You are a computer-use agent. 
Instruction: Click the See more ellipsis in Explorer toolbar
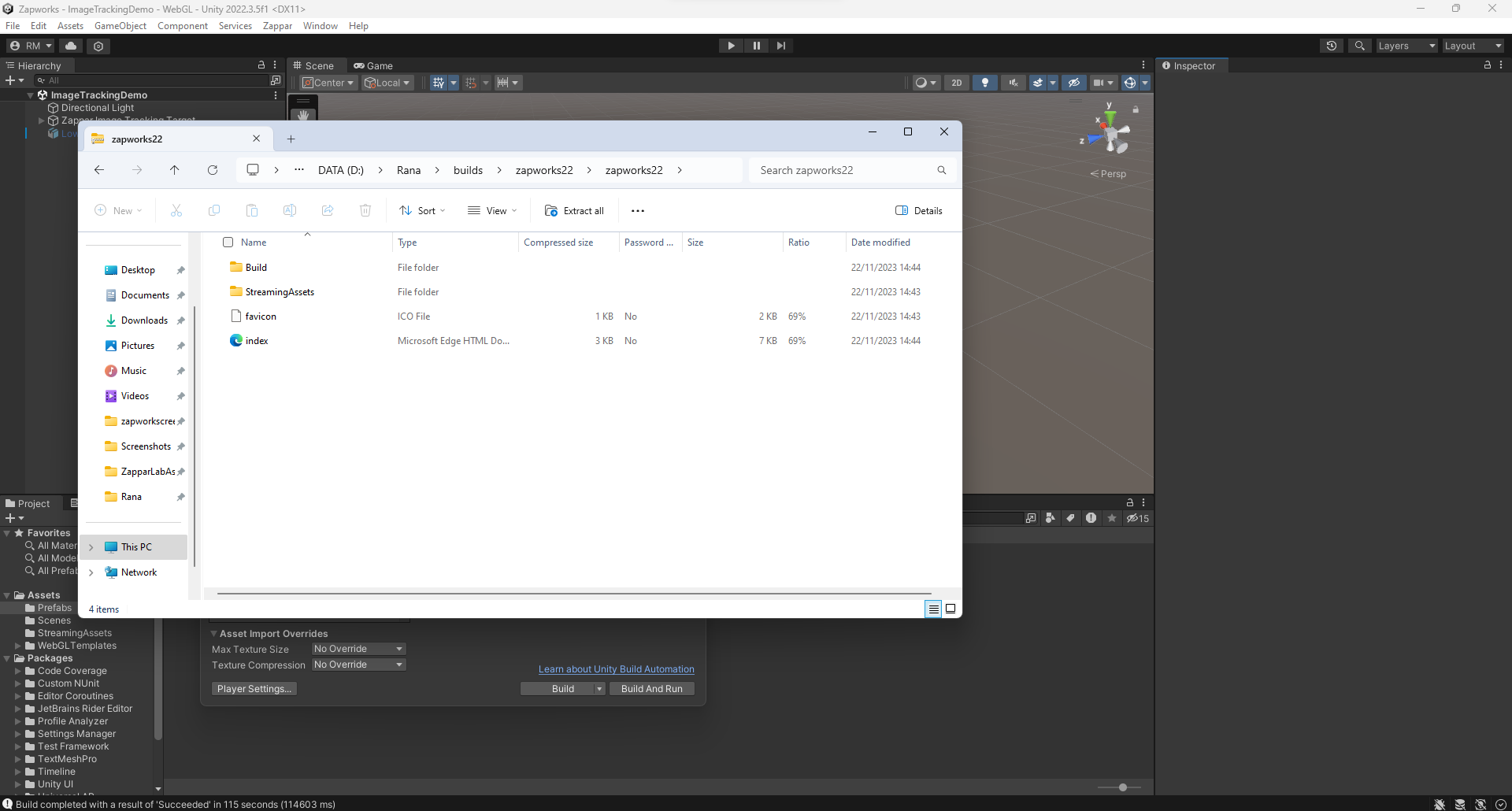(638, 211)
